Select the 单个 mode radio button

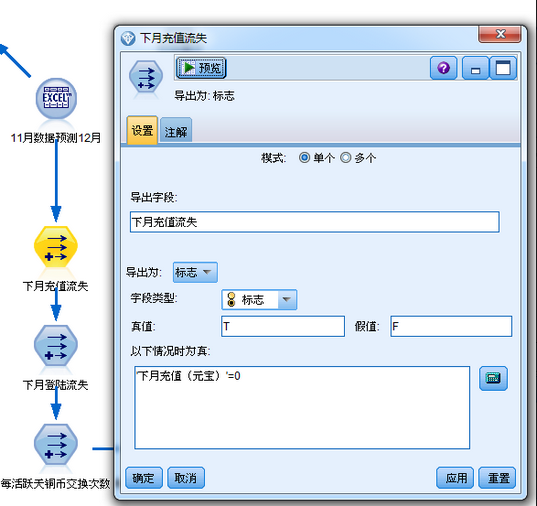(x=304, y=158)
